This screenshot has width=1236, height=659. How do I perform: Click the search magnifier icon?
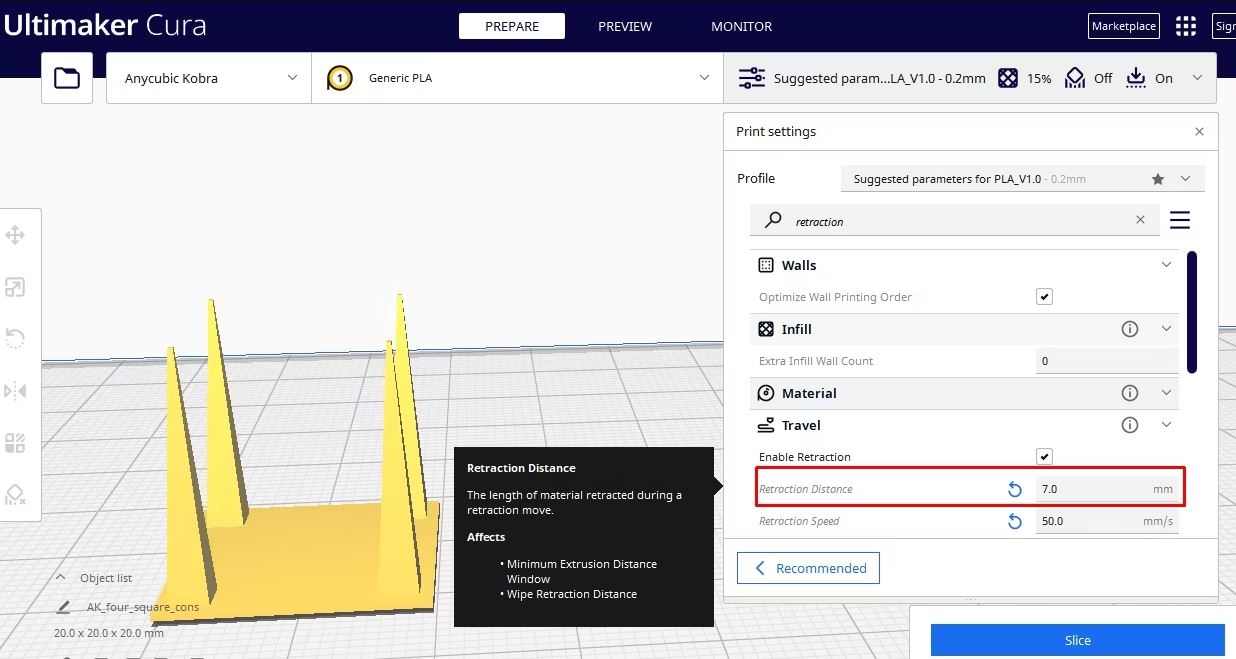(773, 221)
